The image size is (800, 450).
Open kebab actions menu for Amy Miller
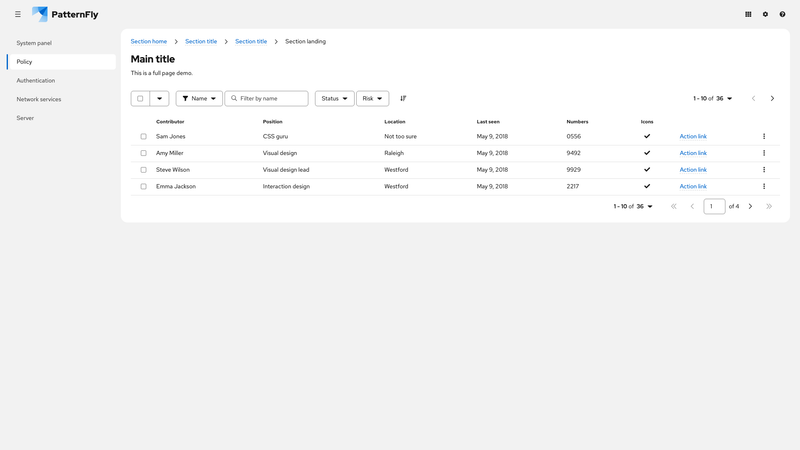pos(764,153)
